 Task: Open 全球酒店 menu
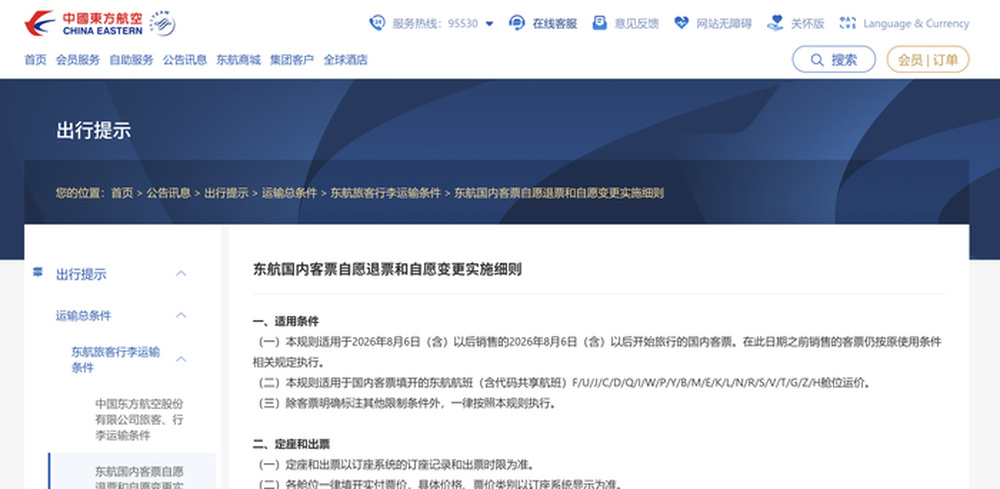346,60
